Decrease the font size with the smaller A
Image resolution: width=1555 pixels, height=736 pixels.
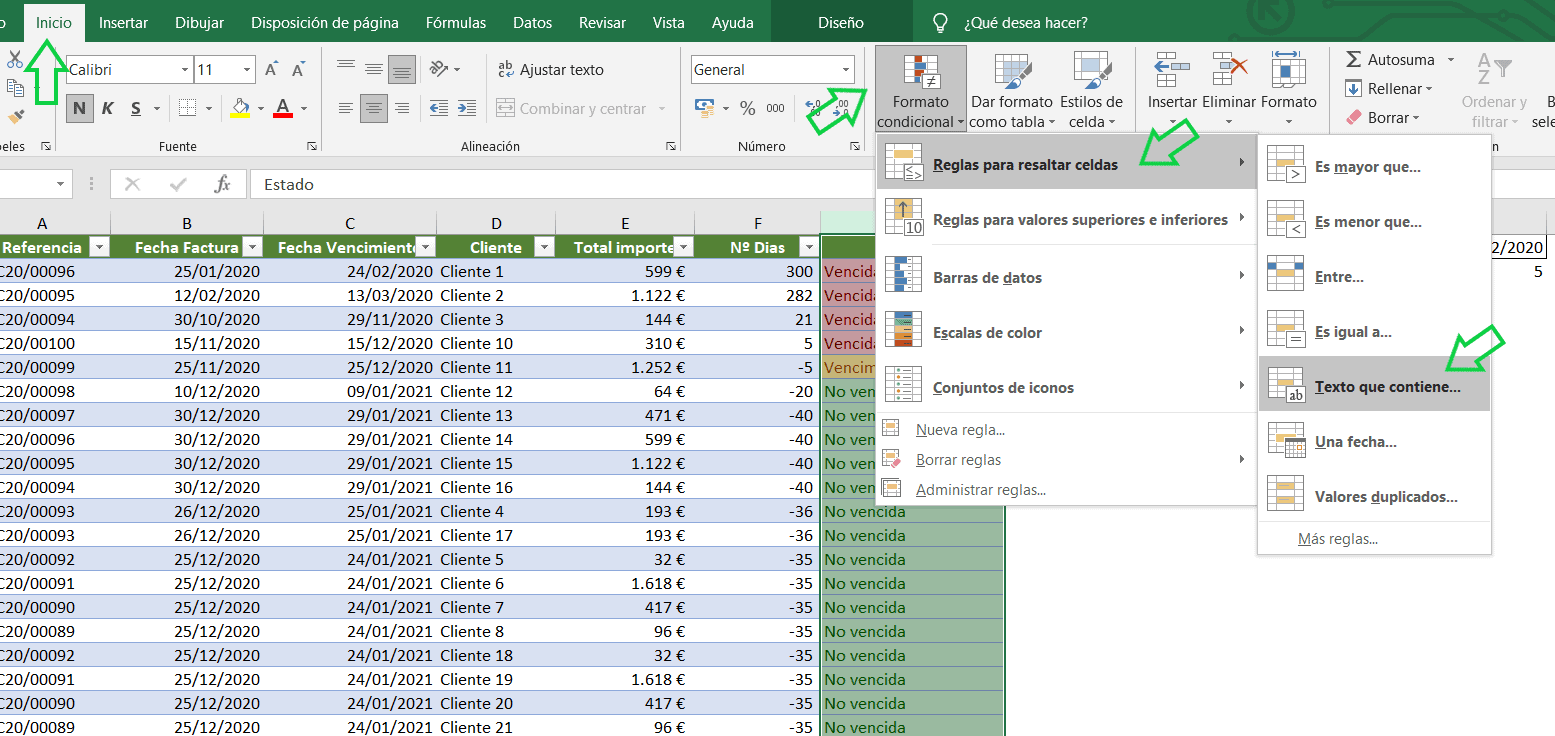(298, 70)
